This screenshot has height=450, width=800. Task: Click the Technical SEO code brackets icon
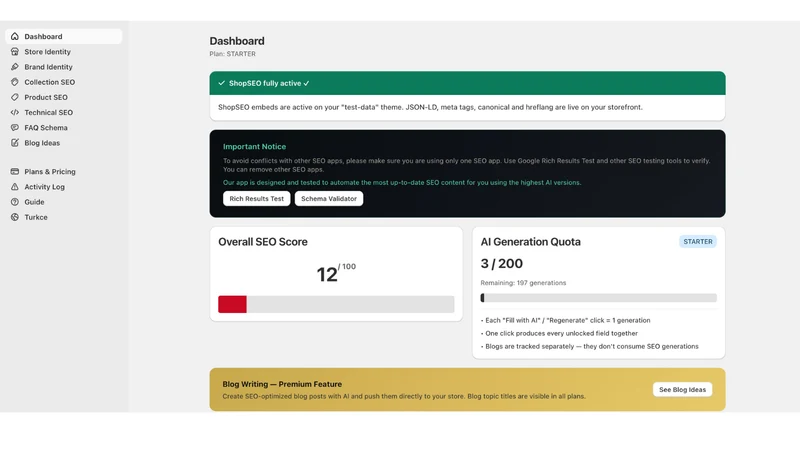15,112
